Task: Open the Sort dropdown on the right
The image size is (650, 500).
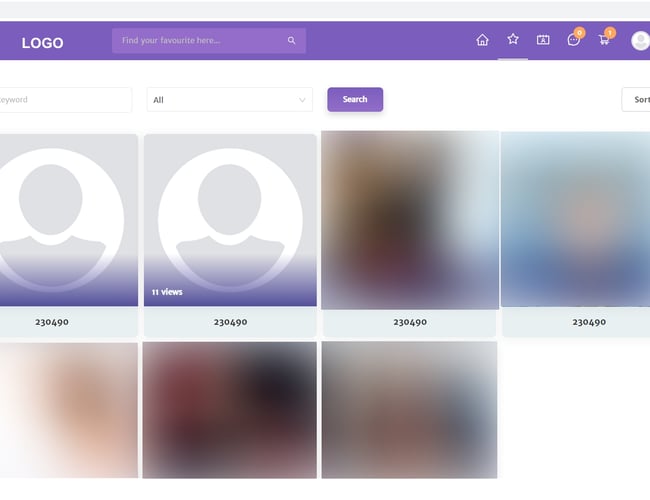Action: (x=637, y=100)
